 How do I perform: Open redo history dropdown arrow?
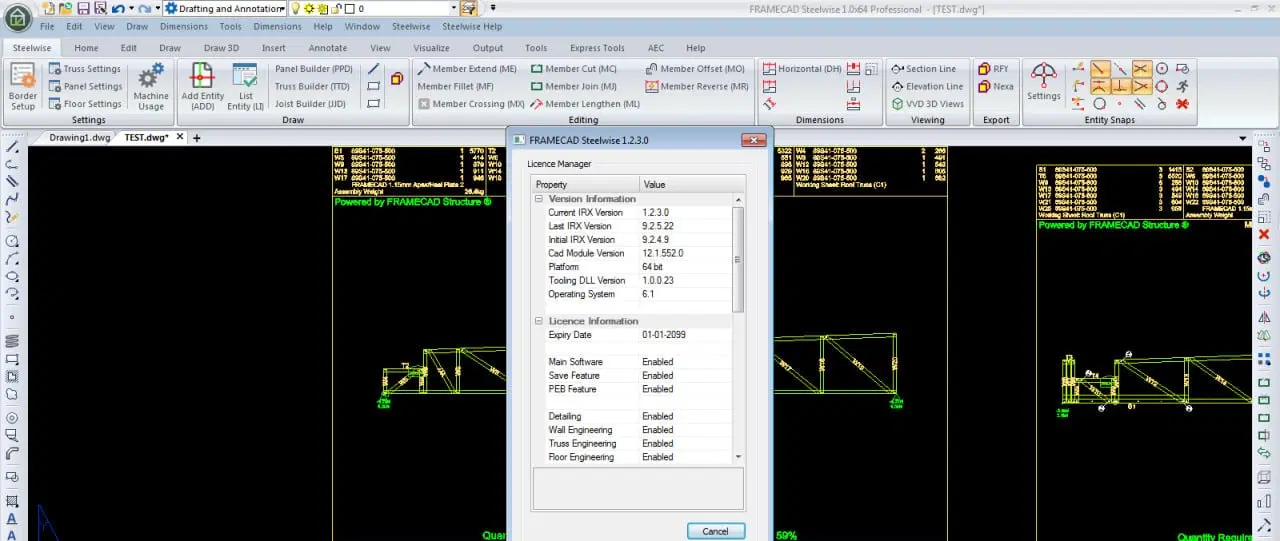coord(157,8)
